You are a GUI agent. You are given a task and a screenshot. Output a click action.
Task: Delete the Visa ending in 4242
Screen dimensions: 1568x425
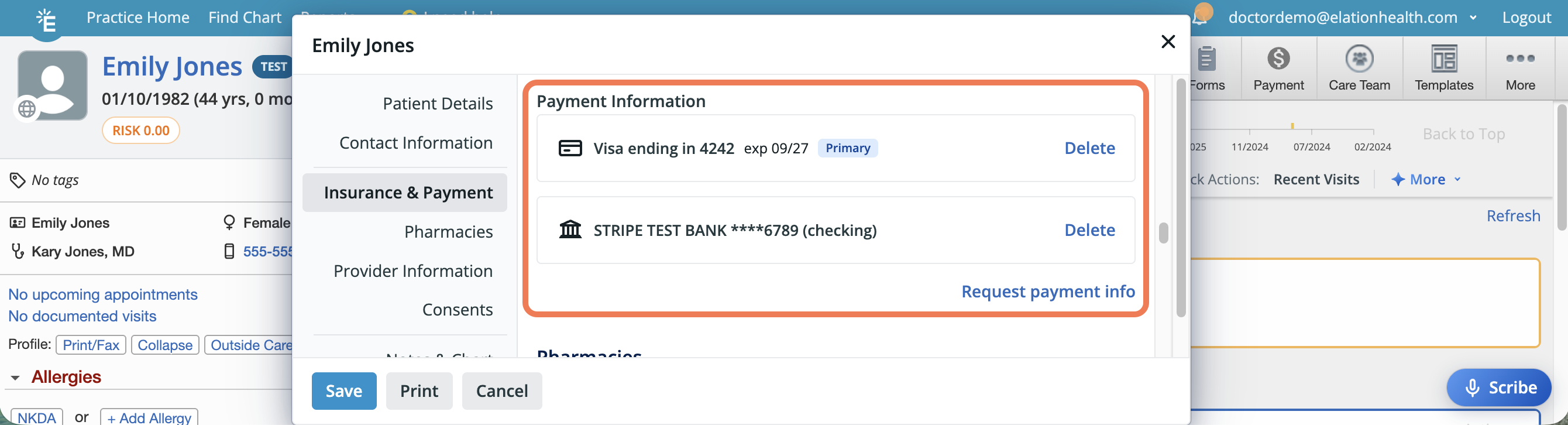pyautogui.click(x=1089, y=148)
